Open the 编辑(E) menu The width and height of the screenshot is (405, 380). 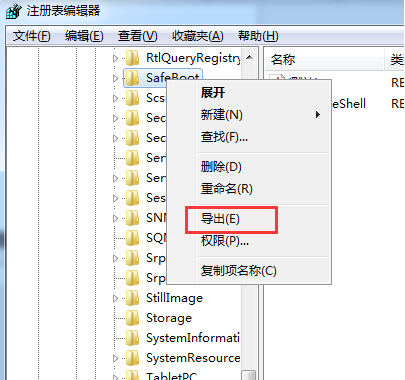pyautogui.click(x=84, y=36)
